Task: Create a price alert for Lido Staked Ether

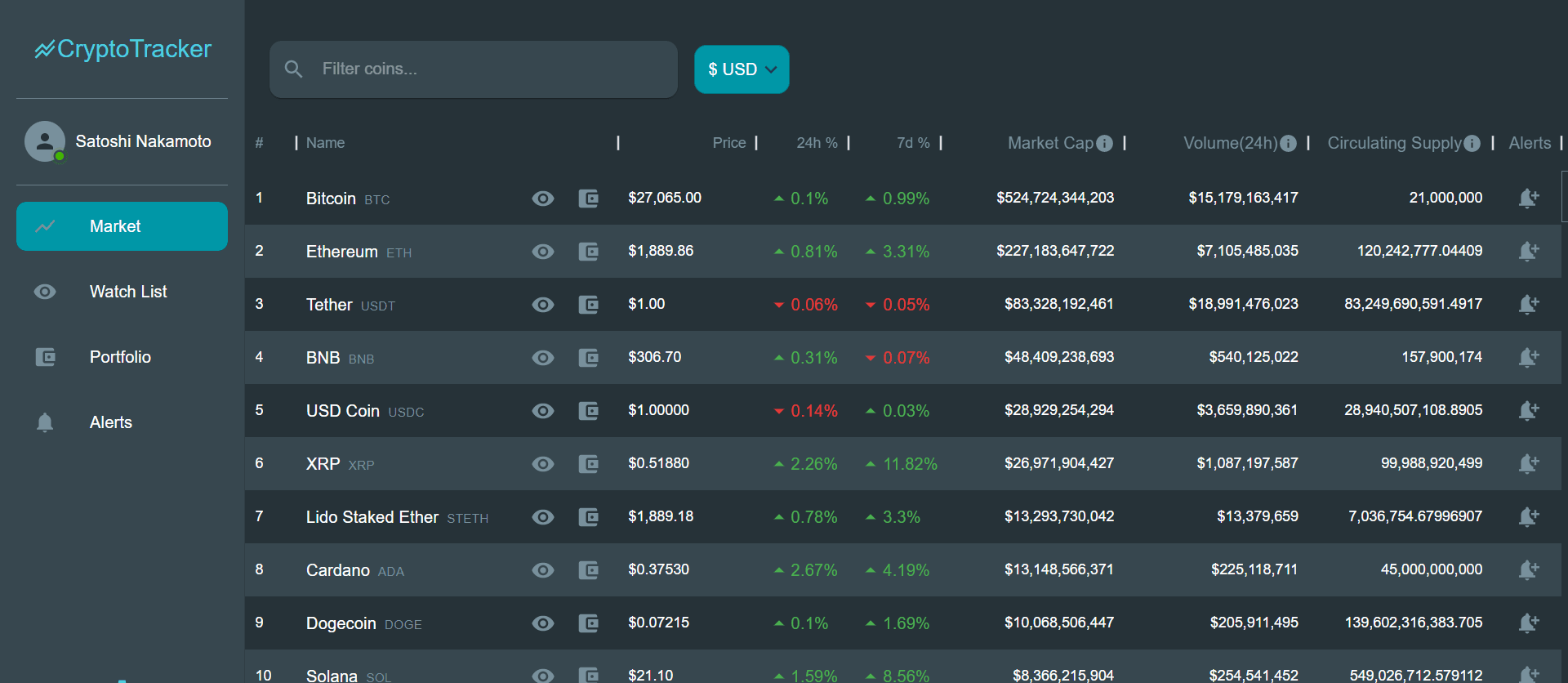Action: [1528, 516]
